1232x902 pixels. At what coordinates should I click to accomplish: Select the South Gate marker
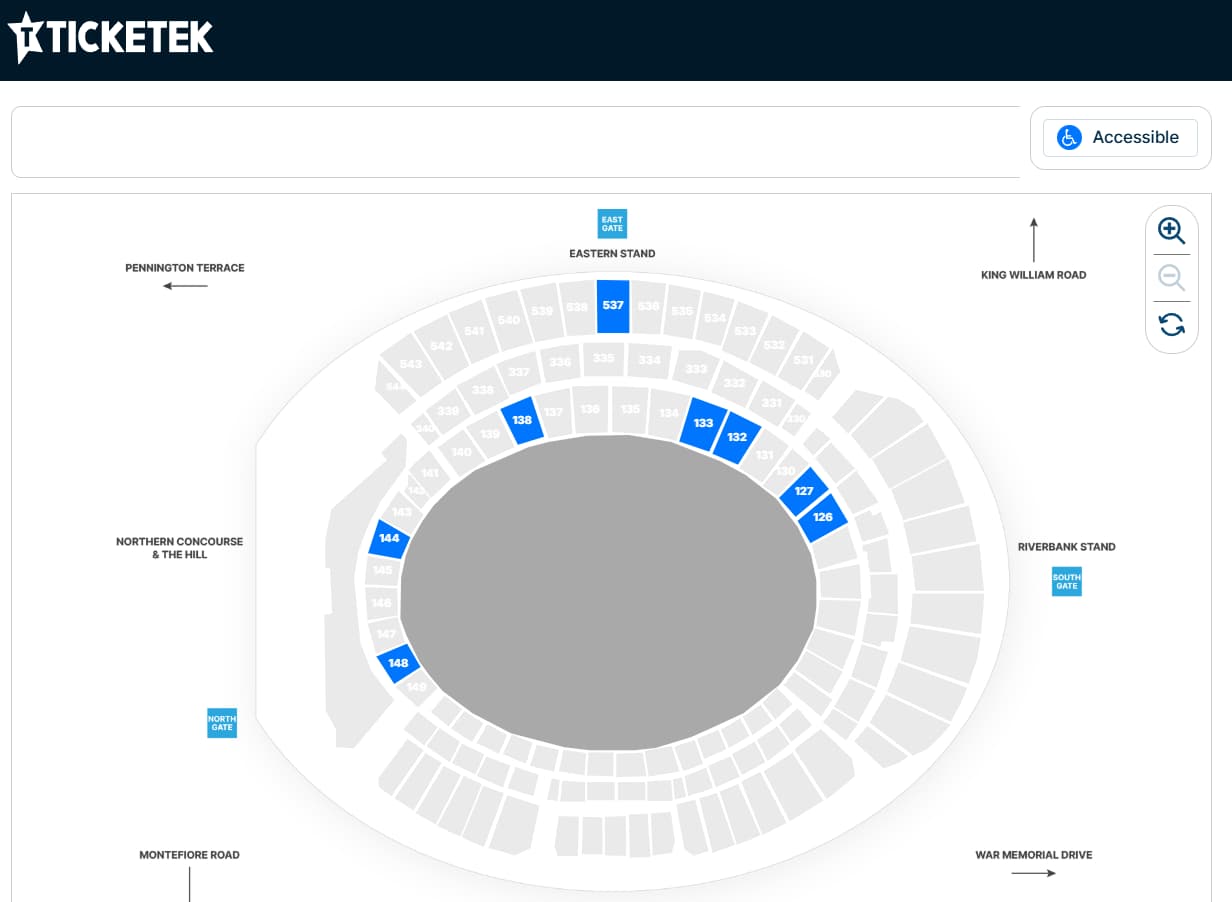1066,581
